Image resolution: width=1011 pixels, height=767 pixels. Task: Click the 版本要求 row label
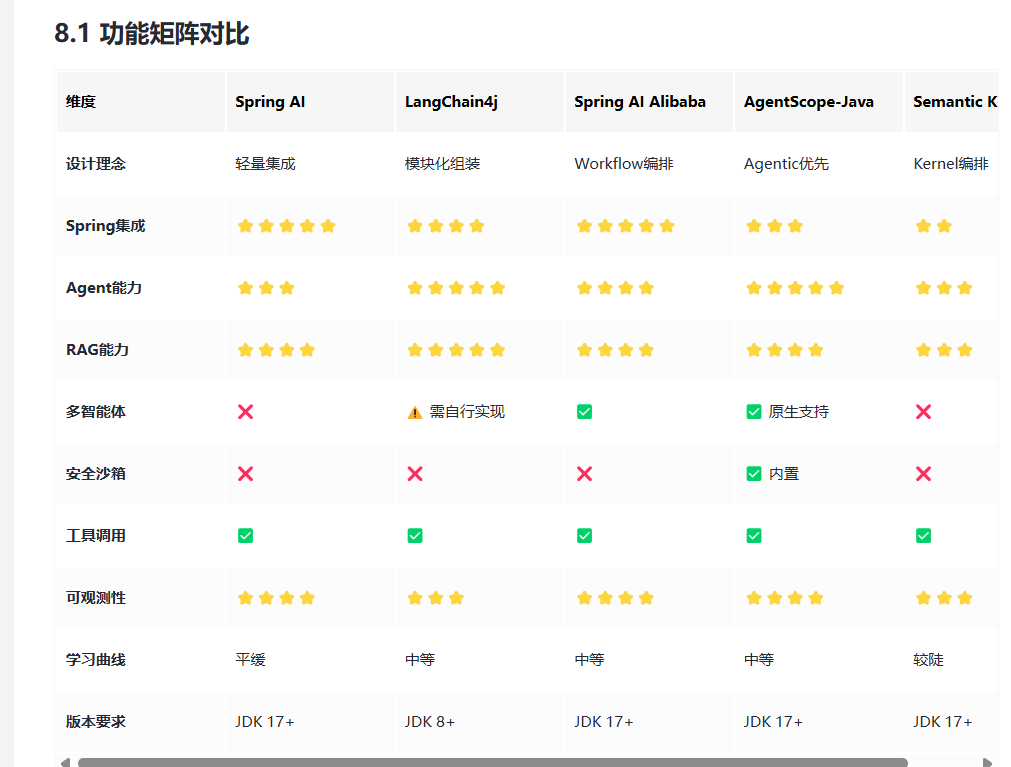(x=95, y=721)
